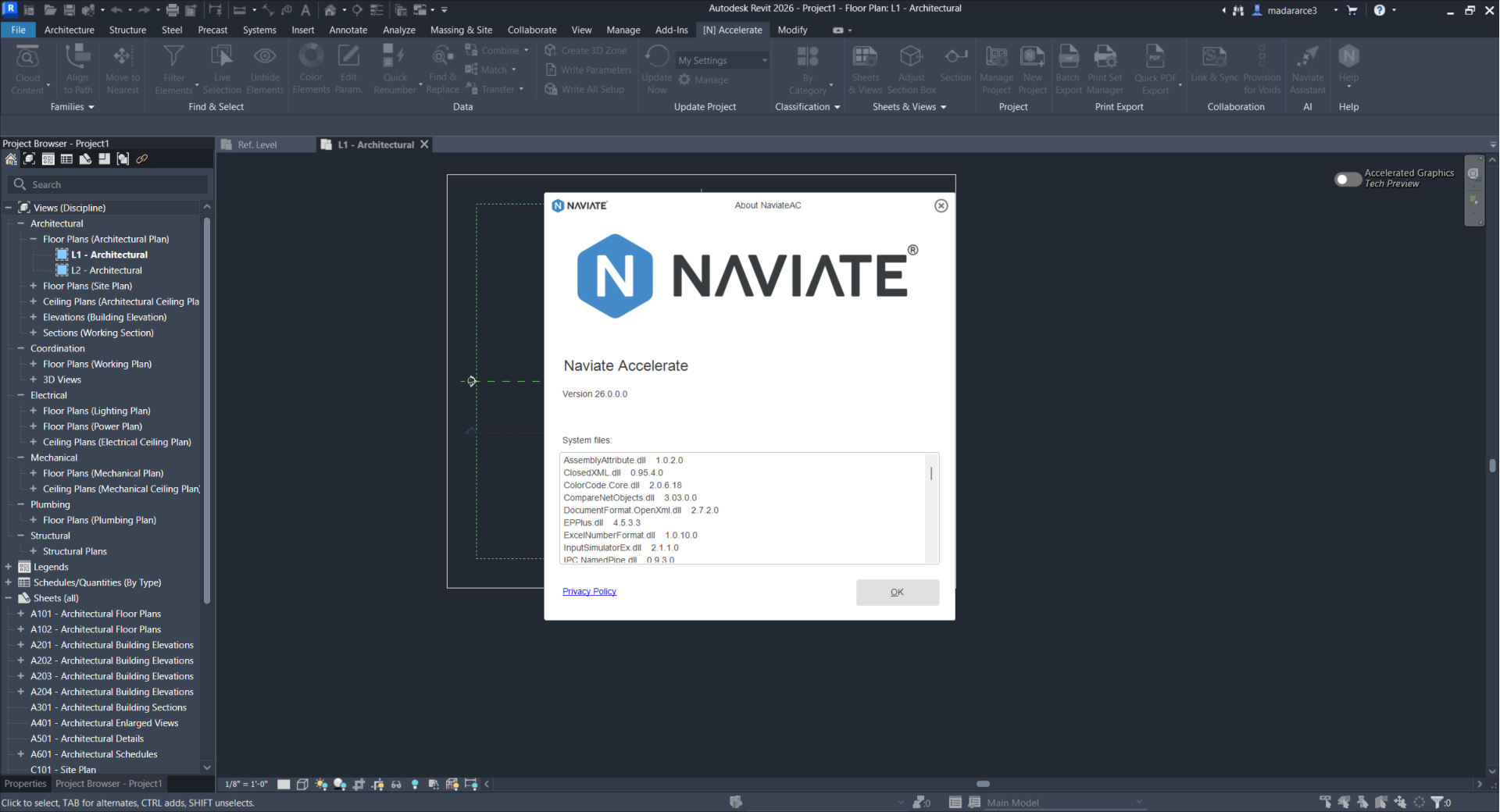This screenshot has width=1500, height=812.
Task: Click the Naviate Help icon
Action: click(1348, 57)
